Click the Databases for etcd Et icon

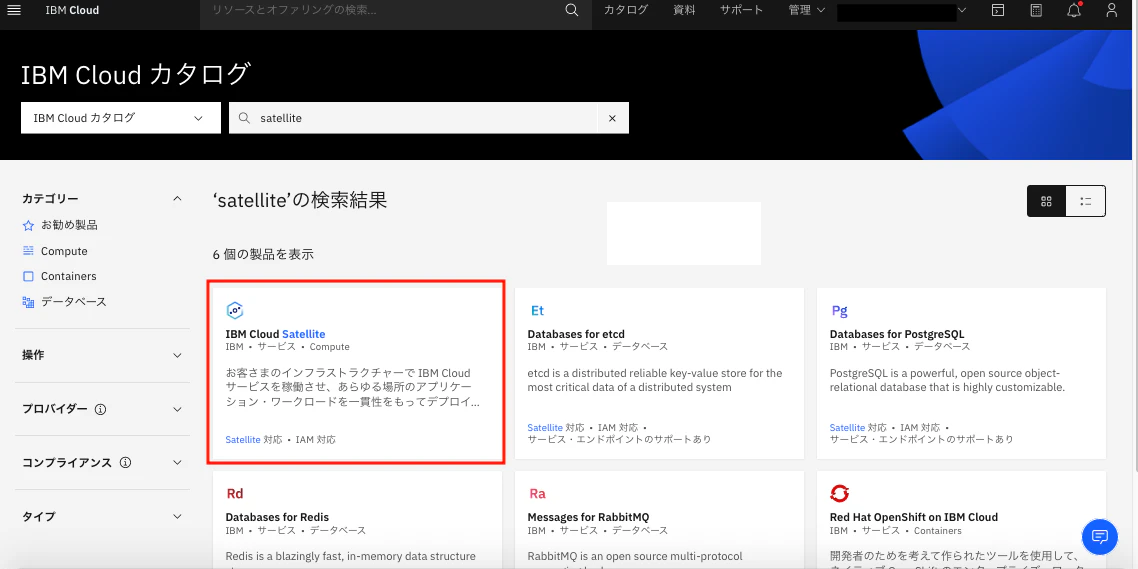pyautogui.click(x=537, y=311)
